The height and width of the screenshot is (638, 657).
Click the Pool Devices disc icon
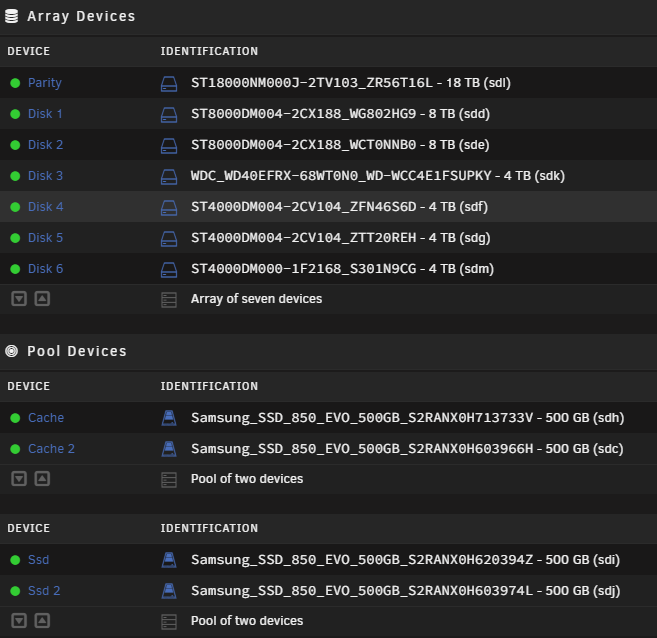pos(12,351)
